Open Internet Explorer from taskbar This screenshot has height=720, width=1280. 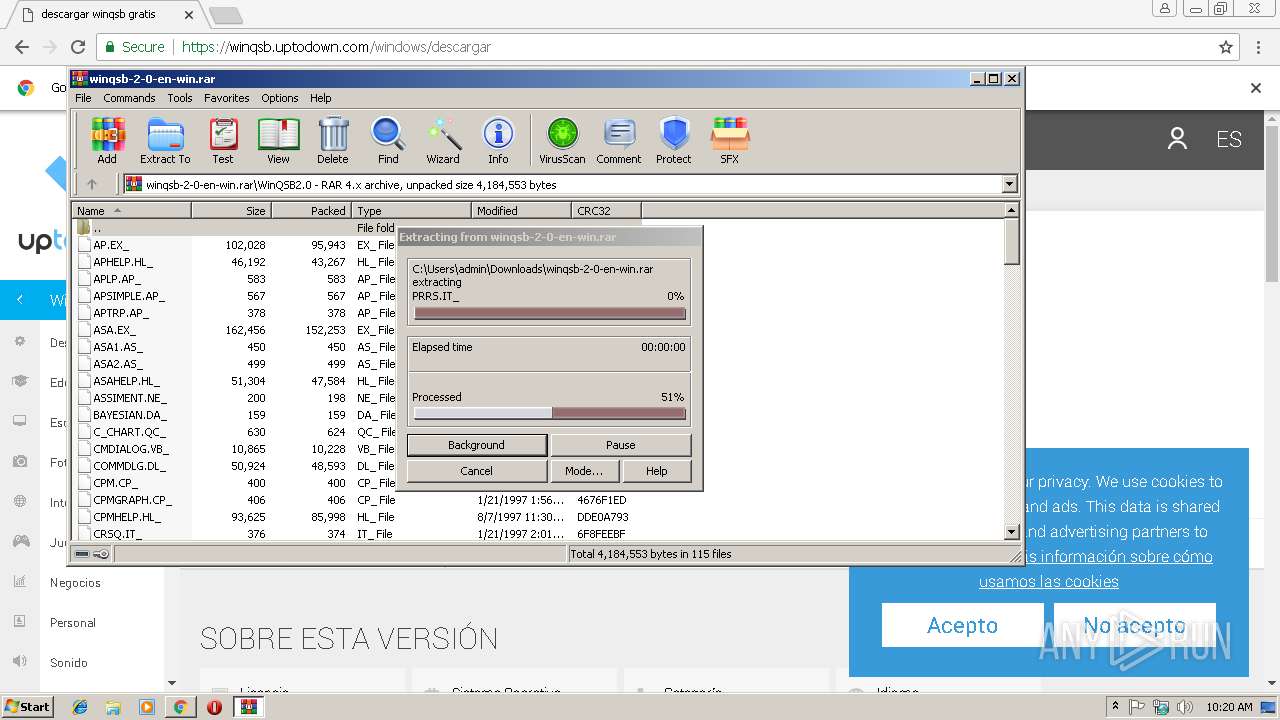click(x=81, y=707)
